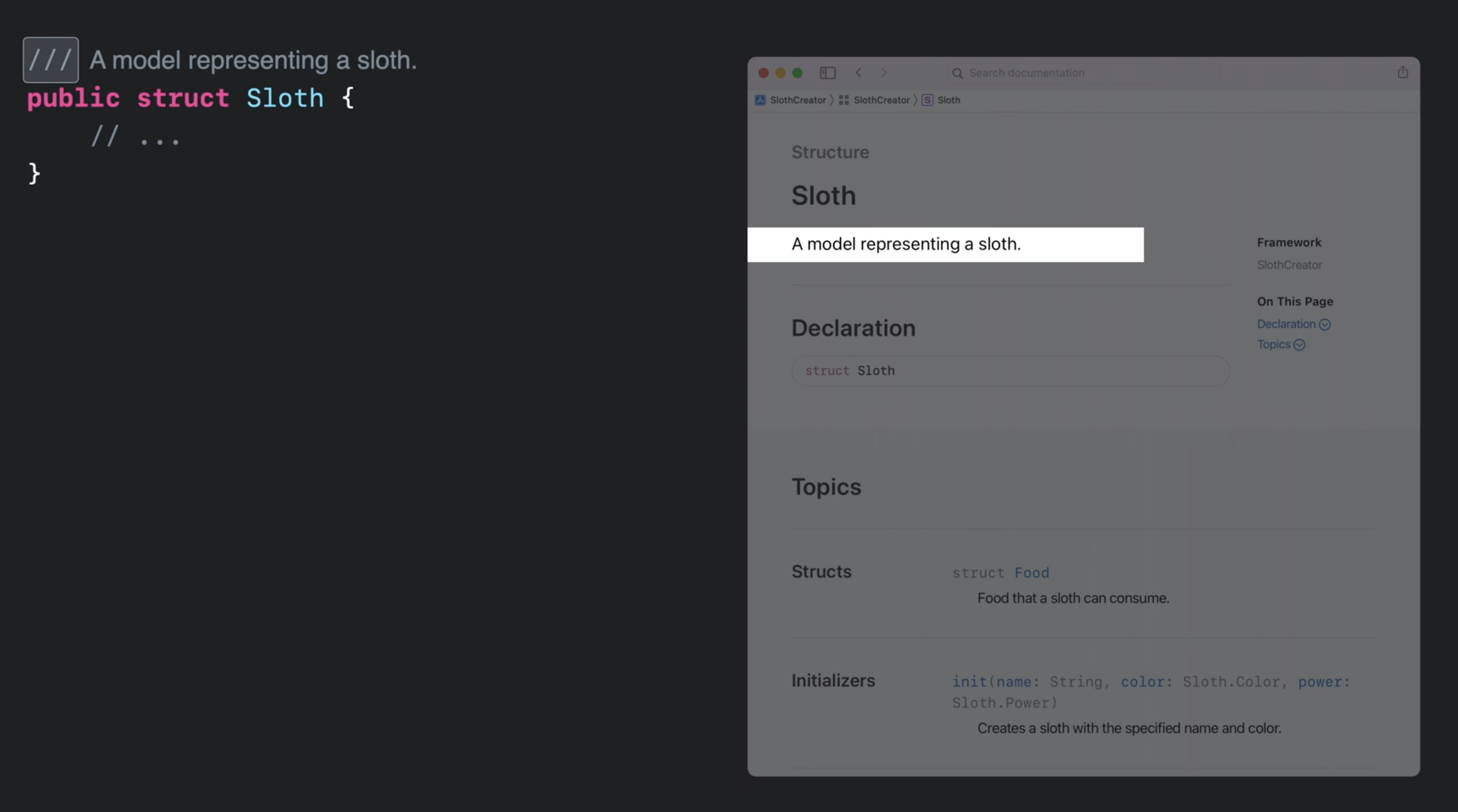Open the init(name:color:power:) initializer link
The image size is (1458, 812).
969,682
